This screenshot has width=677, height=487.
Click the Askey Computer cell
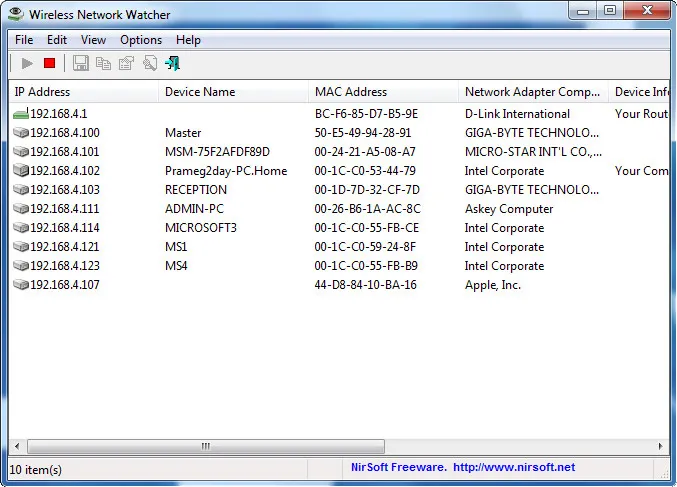click(x=509, y=209)
